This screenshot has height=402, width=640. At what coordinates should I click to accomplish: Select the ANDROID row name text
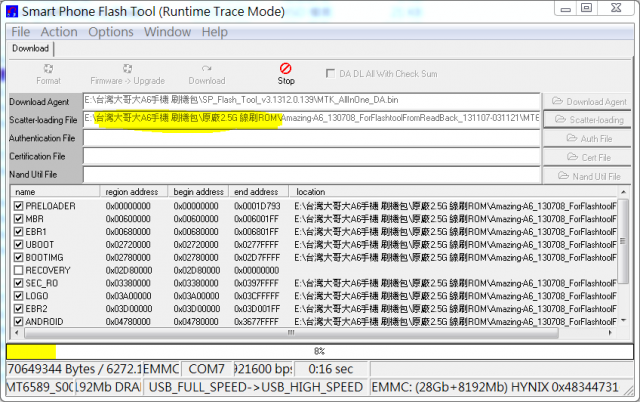(x=44, y=322)
